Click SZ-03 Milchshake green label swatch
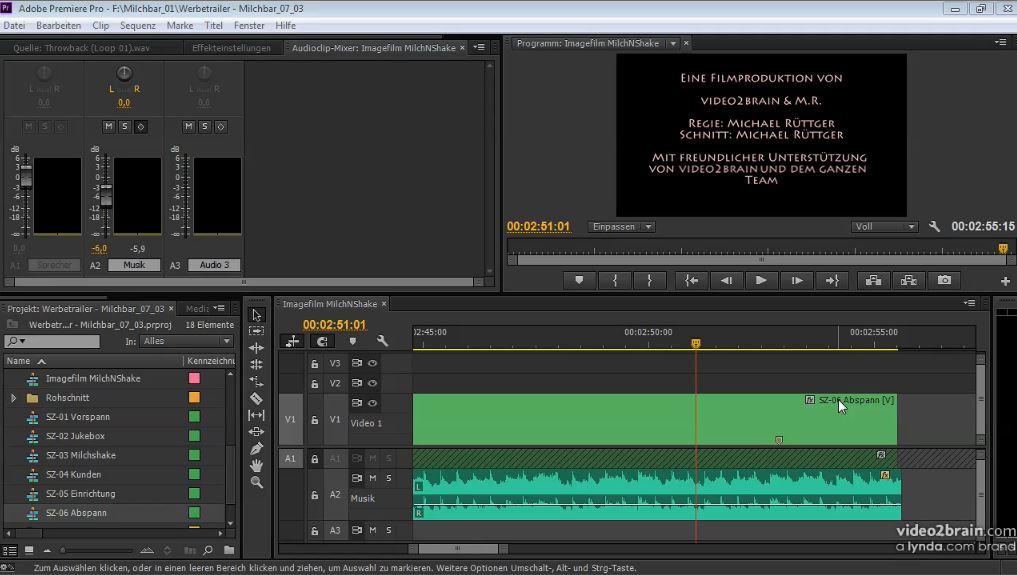This screenshot has width=1017, height=575. click(194, 455)
